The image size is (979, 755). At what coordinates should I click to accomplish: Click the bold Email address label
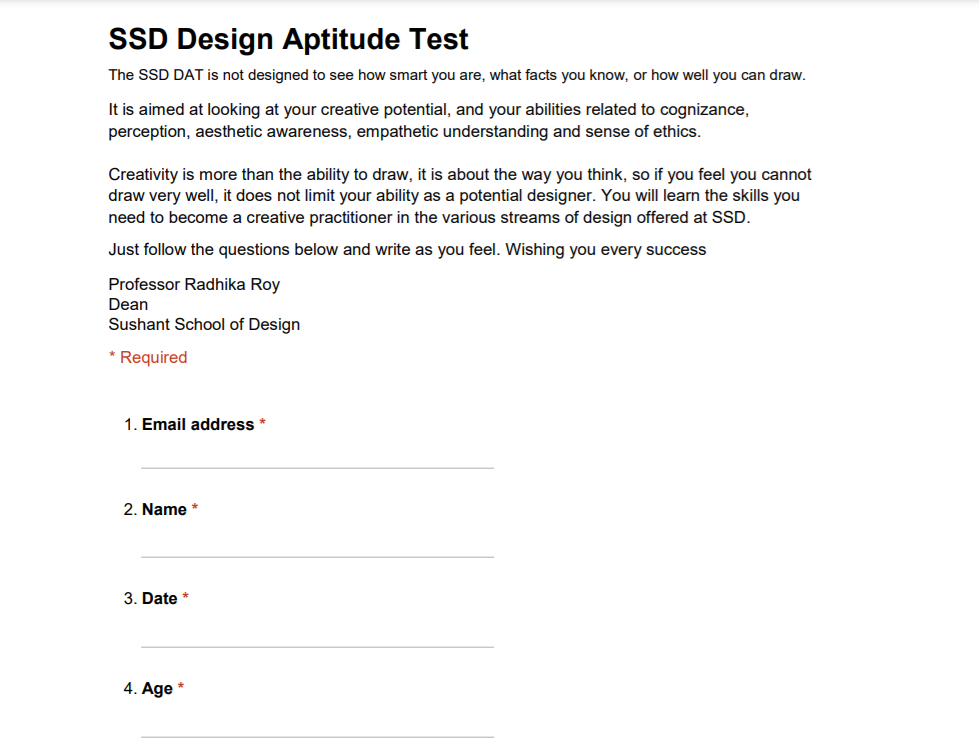[x=198, y=425]
